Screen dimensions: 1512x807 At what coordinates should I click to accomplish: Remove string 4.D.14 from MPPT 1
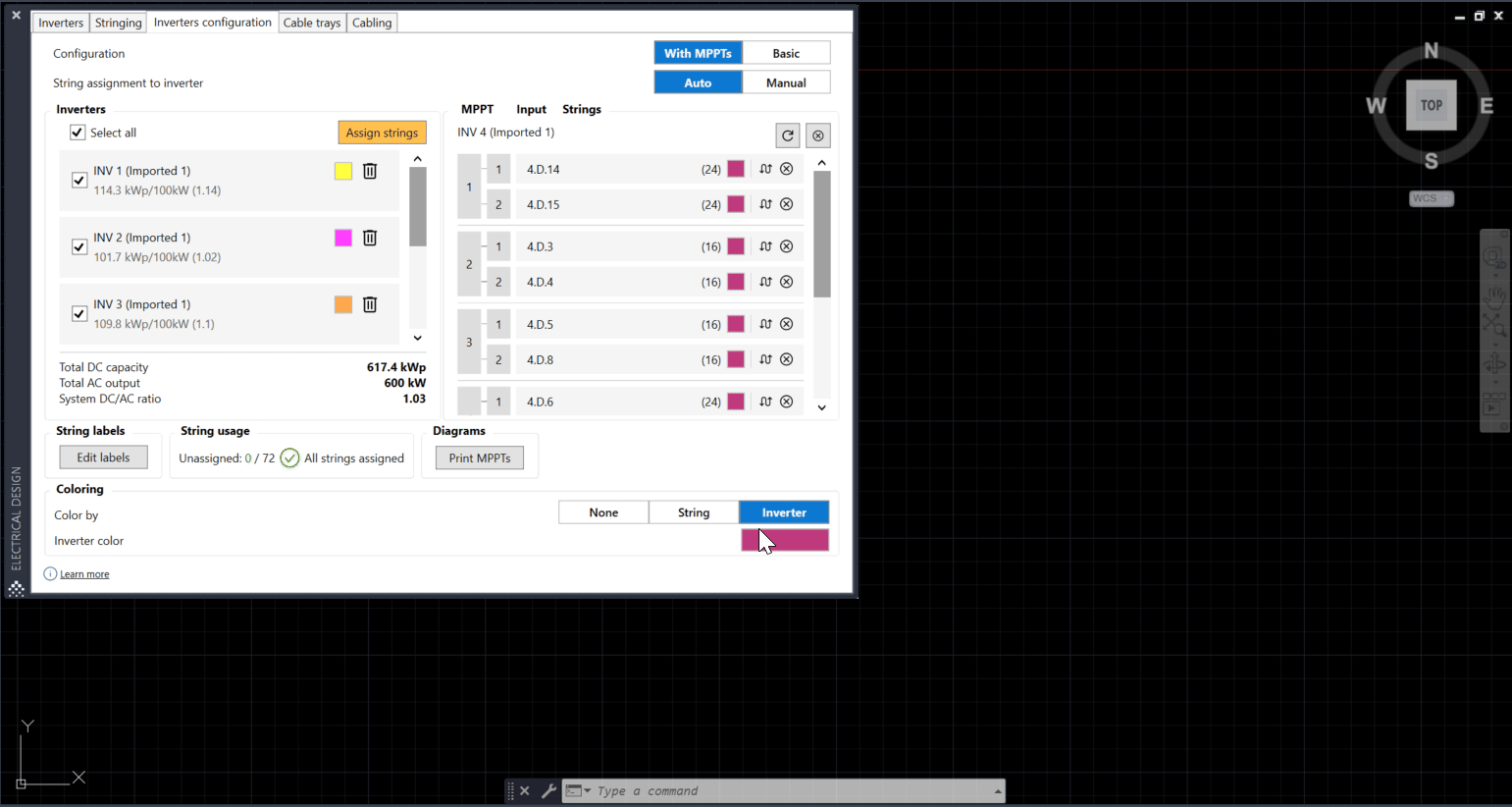click(x=786, y=169)
